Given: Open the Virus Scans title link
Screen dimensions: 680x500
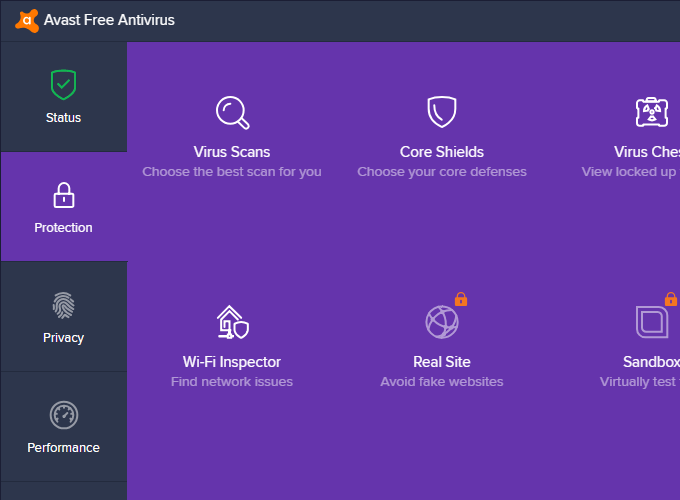Looking at the screenshot, I should [x=232, y=152].
